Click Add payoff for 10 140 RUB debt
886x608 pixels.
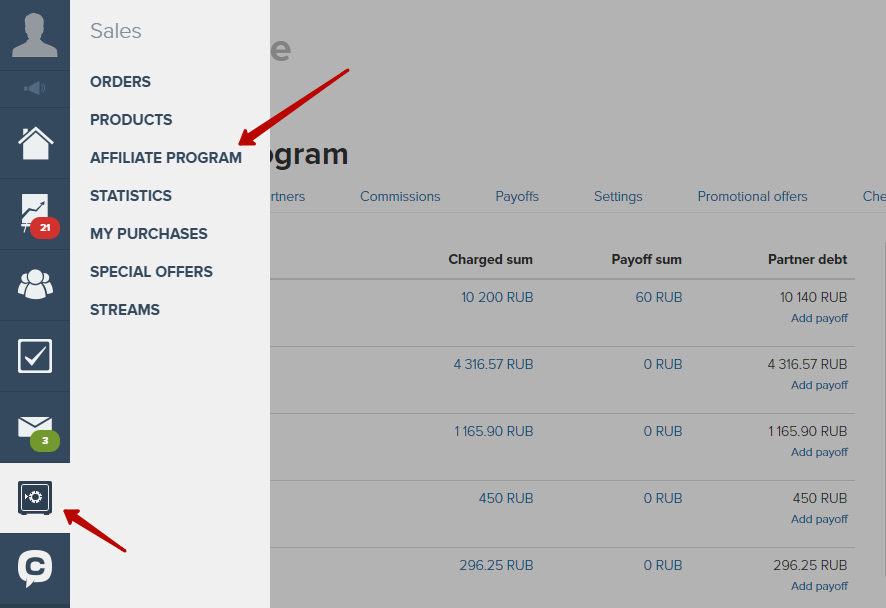click(819, 318)
